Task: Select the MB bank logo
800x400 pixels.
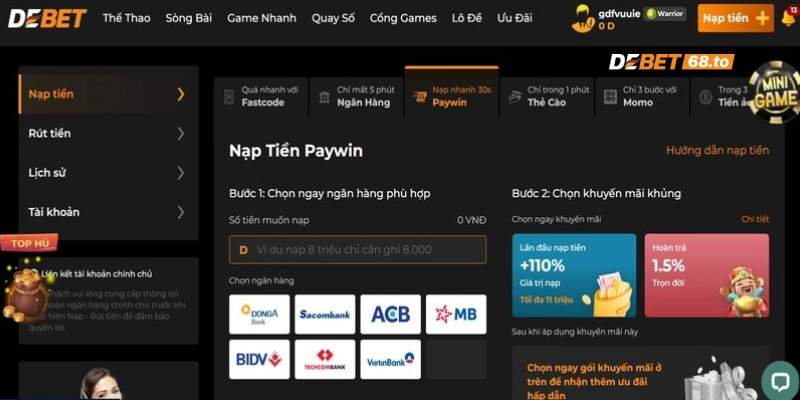Action: click(x=456, y=314)
